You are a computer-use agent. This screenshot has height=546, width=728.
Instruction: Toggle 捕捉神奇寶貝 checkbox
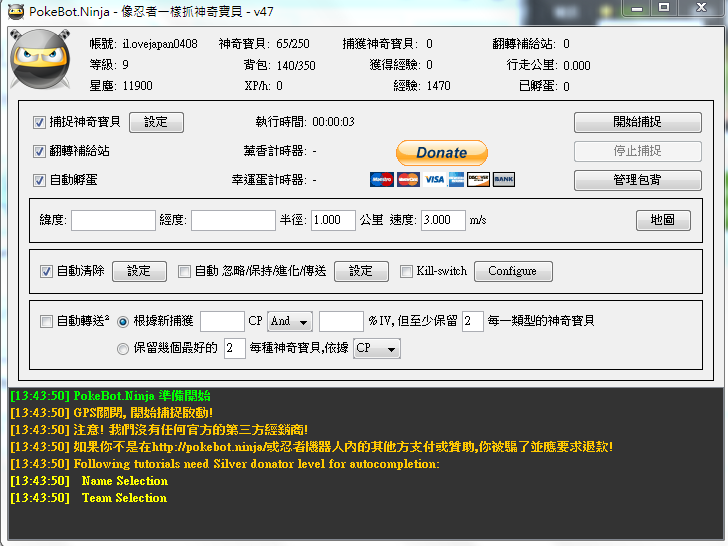coord(39,123)
